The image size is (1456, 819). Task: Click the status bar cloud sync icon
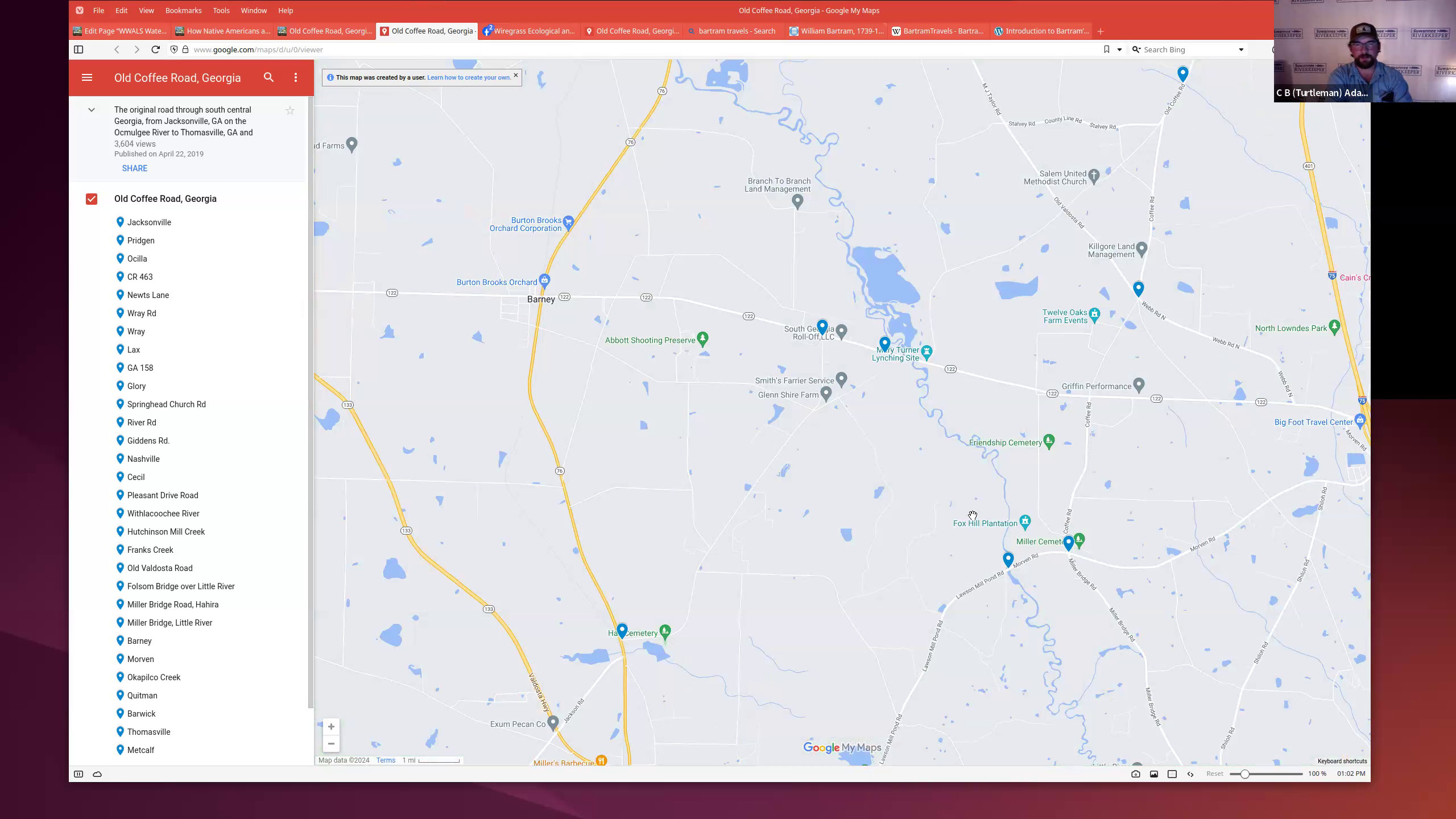(x=97, y=774)
